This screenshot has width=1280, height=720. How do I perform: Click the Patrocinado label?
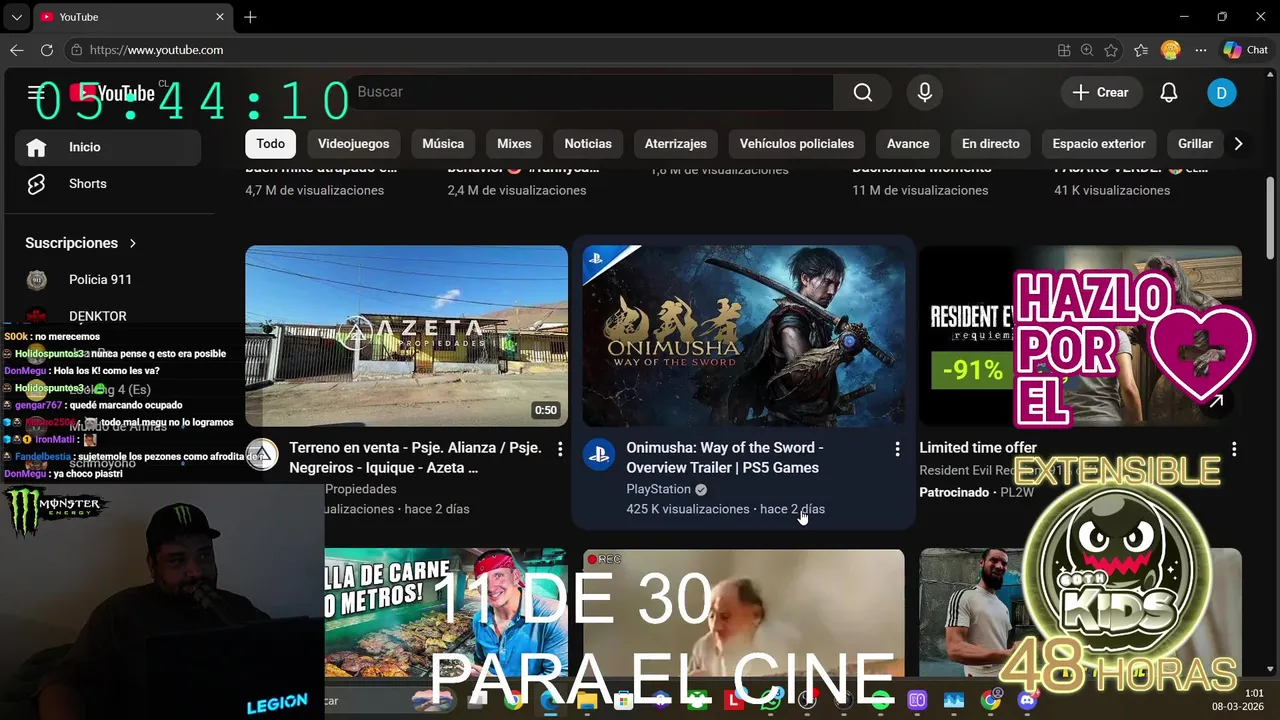point(954,492)
